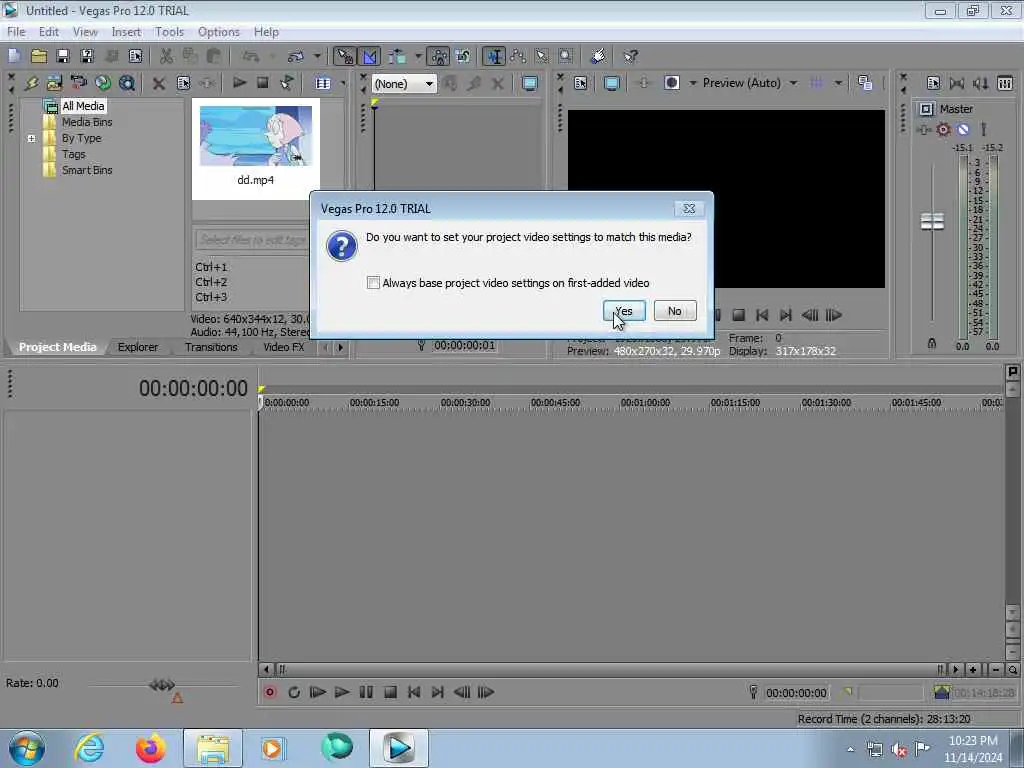The width and height of the screenshot is (1024, 768).
Task: Toggle Enable Snapping in main toolbar
Action: (x=344, y=57)
